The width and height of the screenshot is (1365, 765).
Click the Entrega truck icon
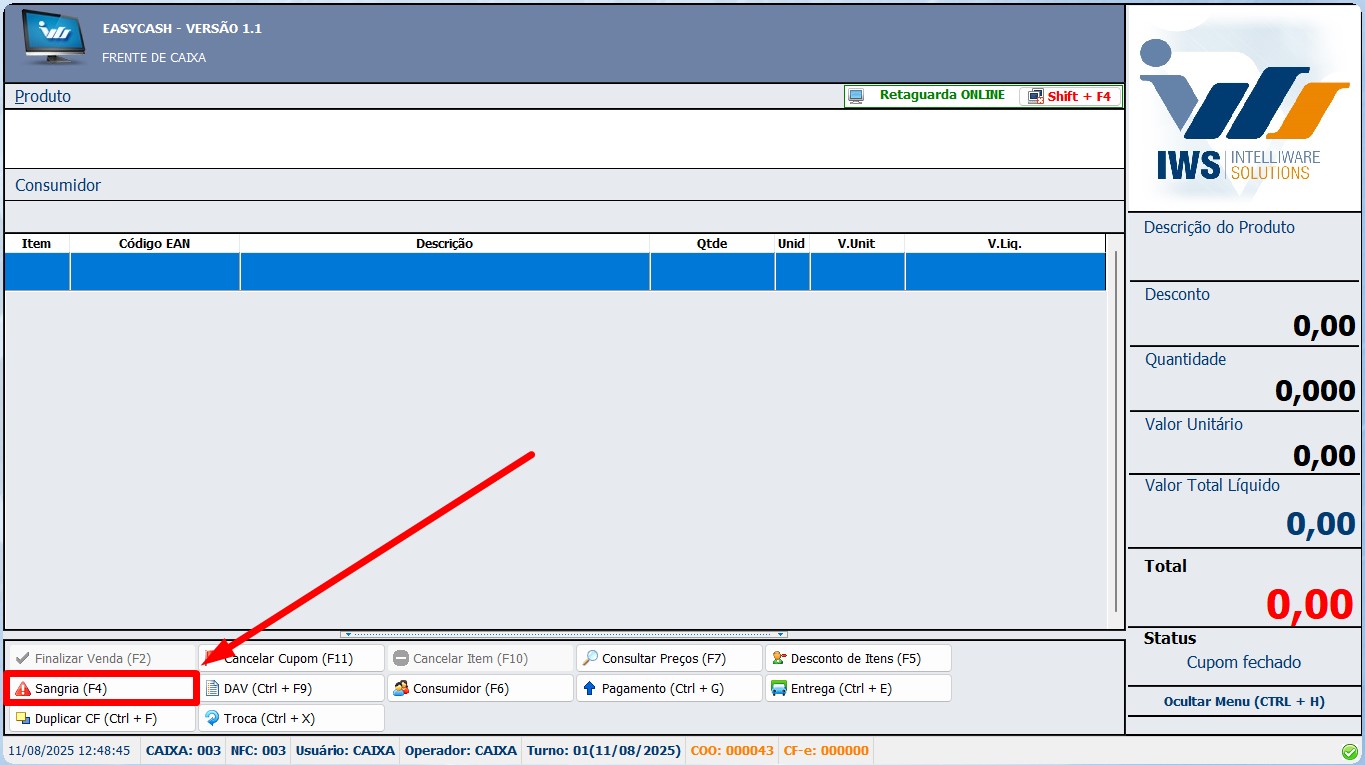(x=779, y=688)
